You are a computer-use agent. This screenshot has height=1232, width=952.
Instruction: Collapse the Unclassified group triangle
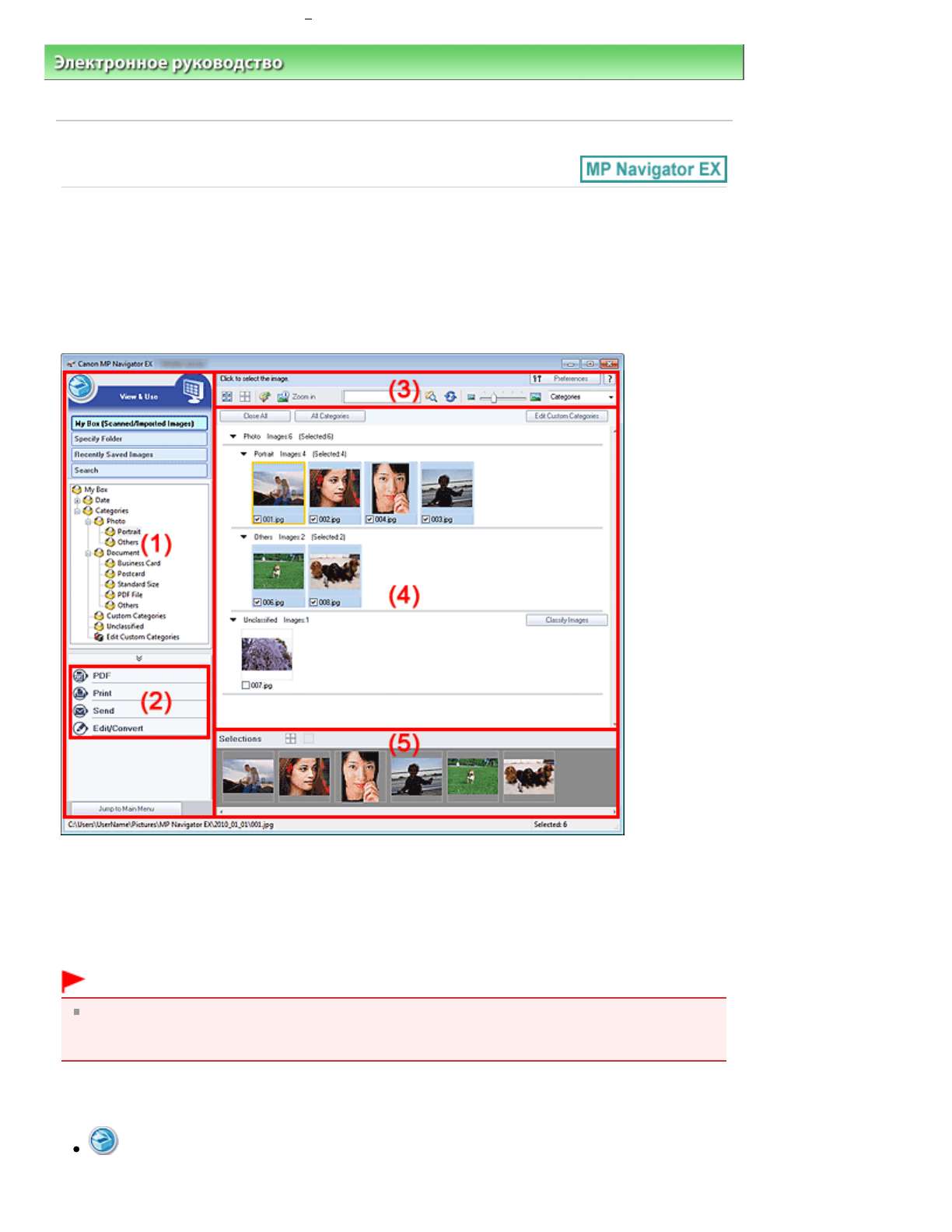[x=233, y=620]
